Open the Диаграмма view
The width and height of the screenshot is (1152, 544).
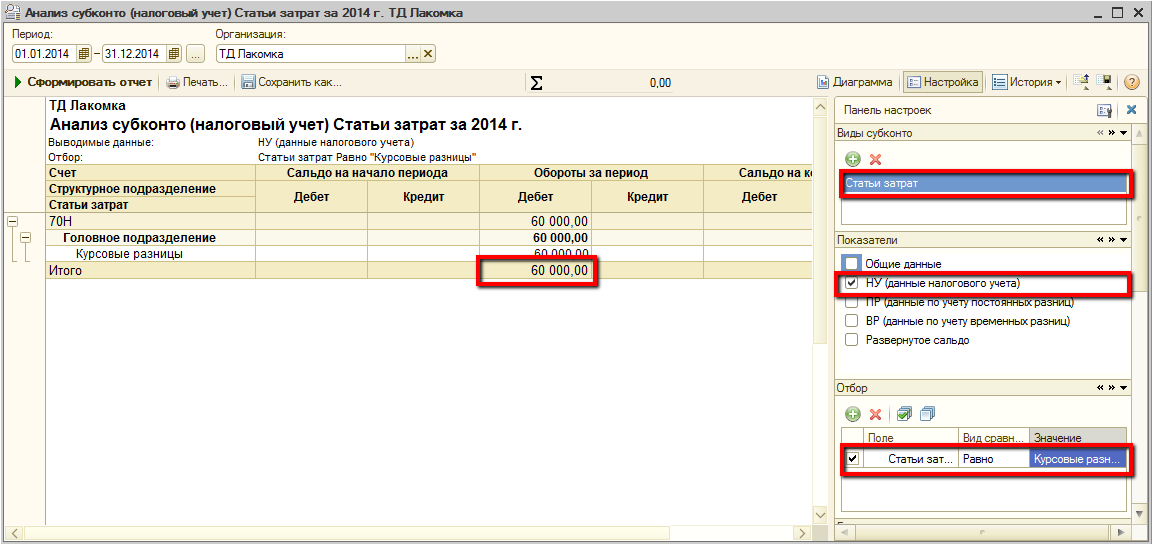pos(855,83)
